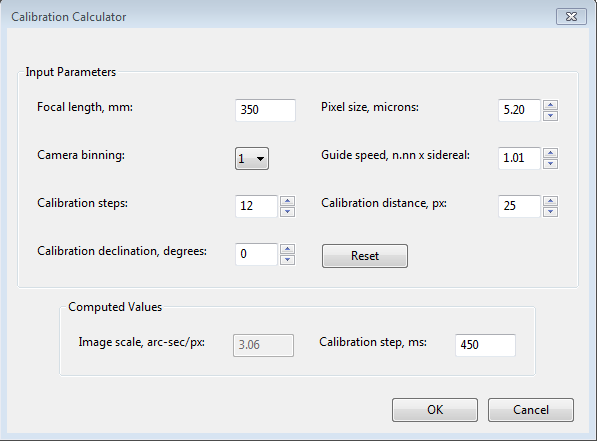Decrease the Pixel size value with down arrow
Viewport: 600px width, 441px height.
[550, 116]
